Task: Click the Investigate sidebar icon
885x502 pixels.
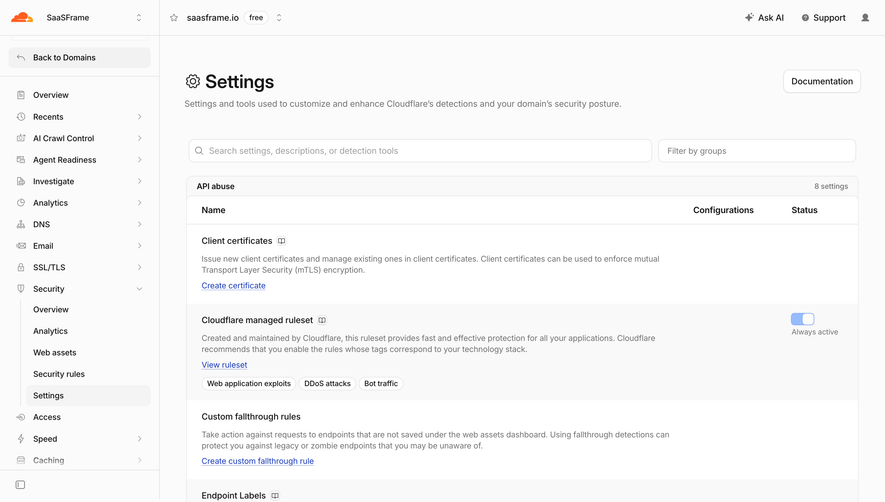Action: (21, 181)
